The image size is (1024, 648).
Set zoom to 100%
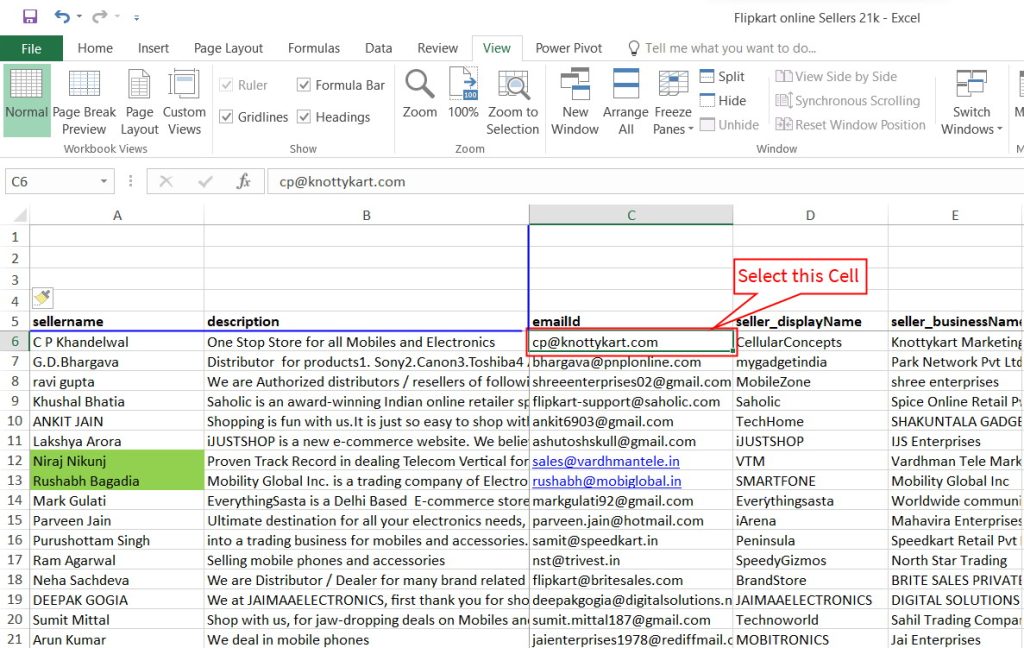463,93
